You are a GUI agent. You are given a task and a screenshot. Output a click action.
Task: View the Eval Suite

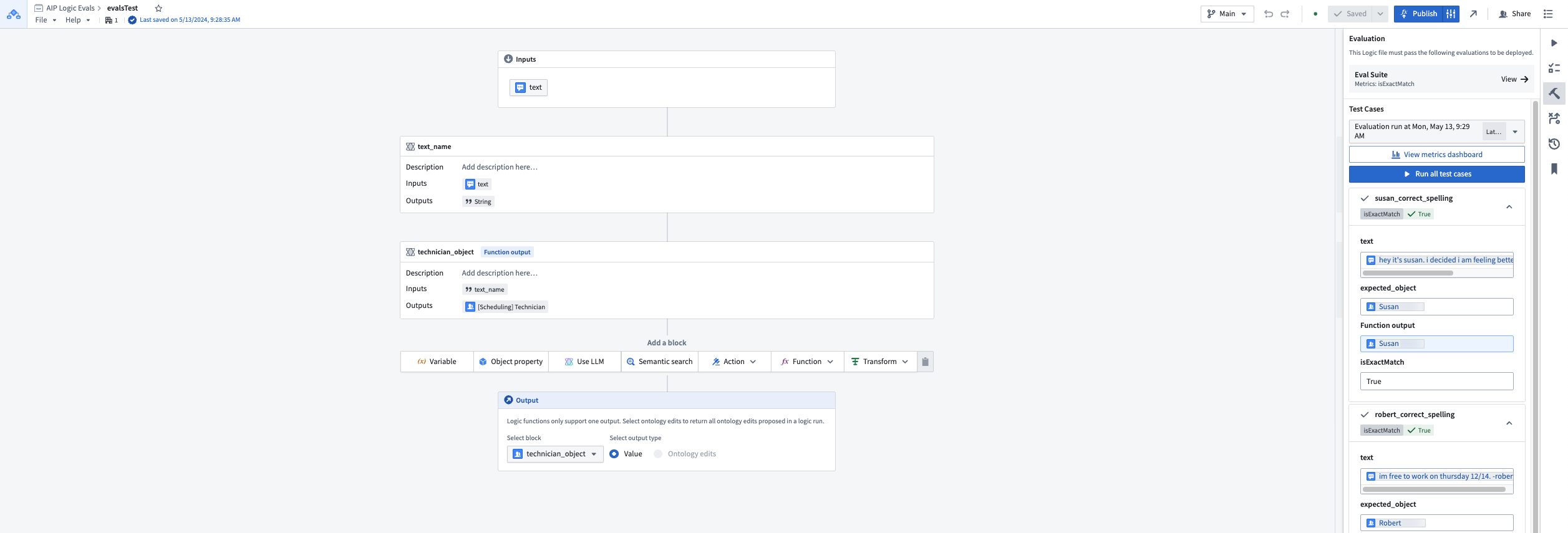[1514, 79]
